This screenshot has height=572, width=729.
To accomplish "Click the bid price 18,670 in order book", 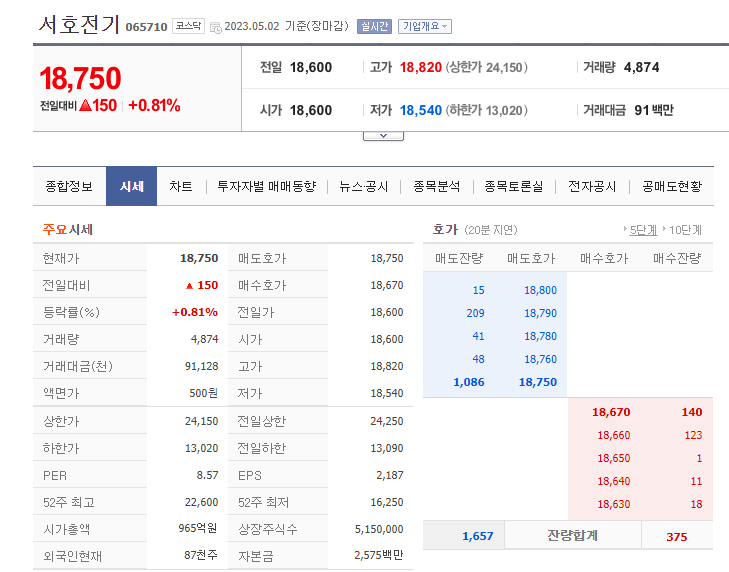I will coord(611,412).
